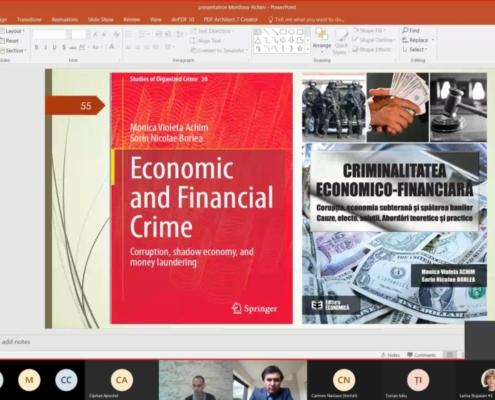
Task: Click the Tell me what you want search box
Action: (306, 20)
